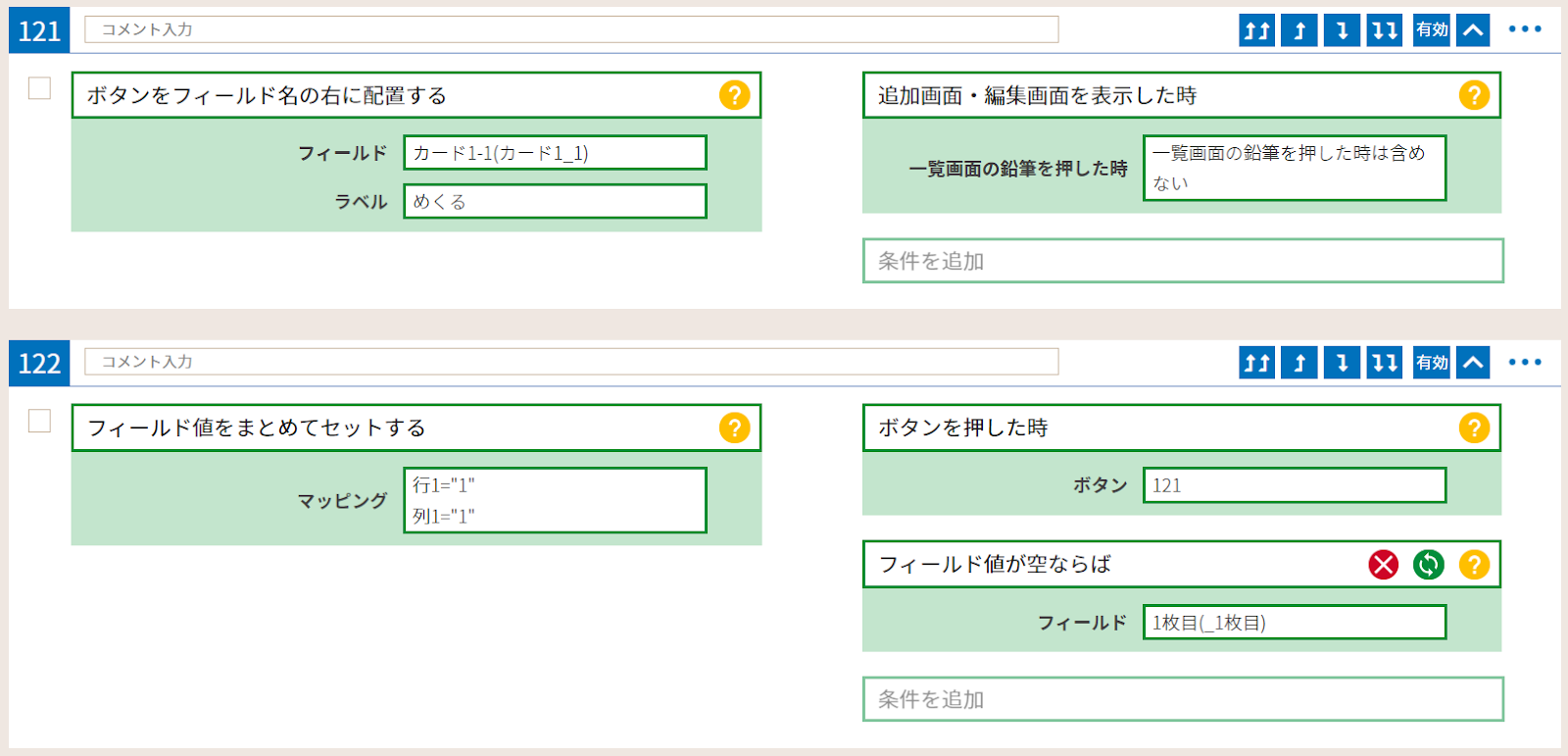Move row 122 to the bottom

click(1385, 363)
